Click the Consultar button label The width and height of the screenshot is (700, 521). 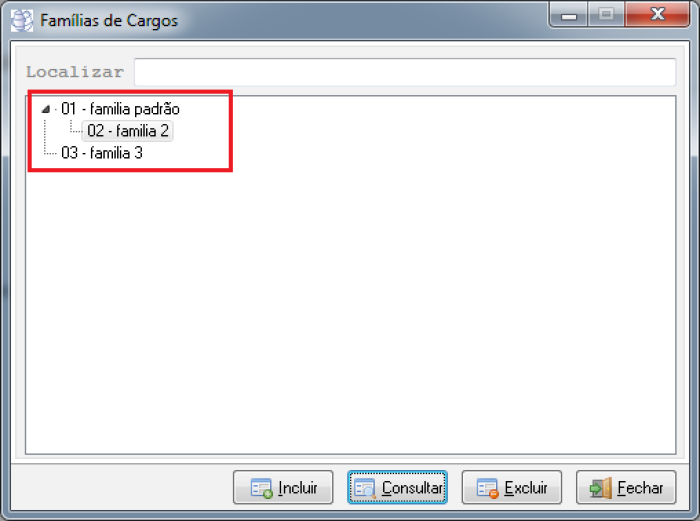tap(412, 488)
